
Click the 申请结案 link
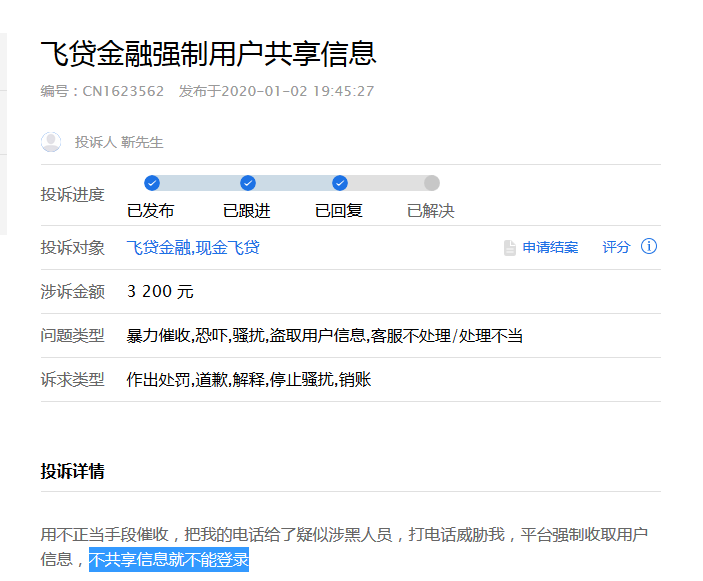tap(550, 247)
